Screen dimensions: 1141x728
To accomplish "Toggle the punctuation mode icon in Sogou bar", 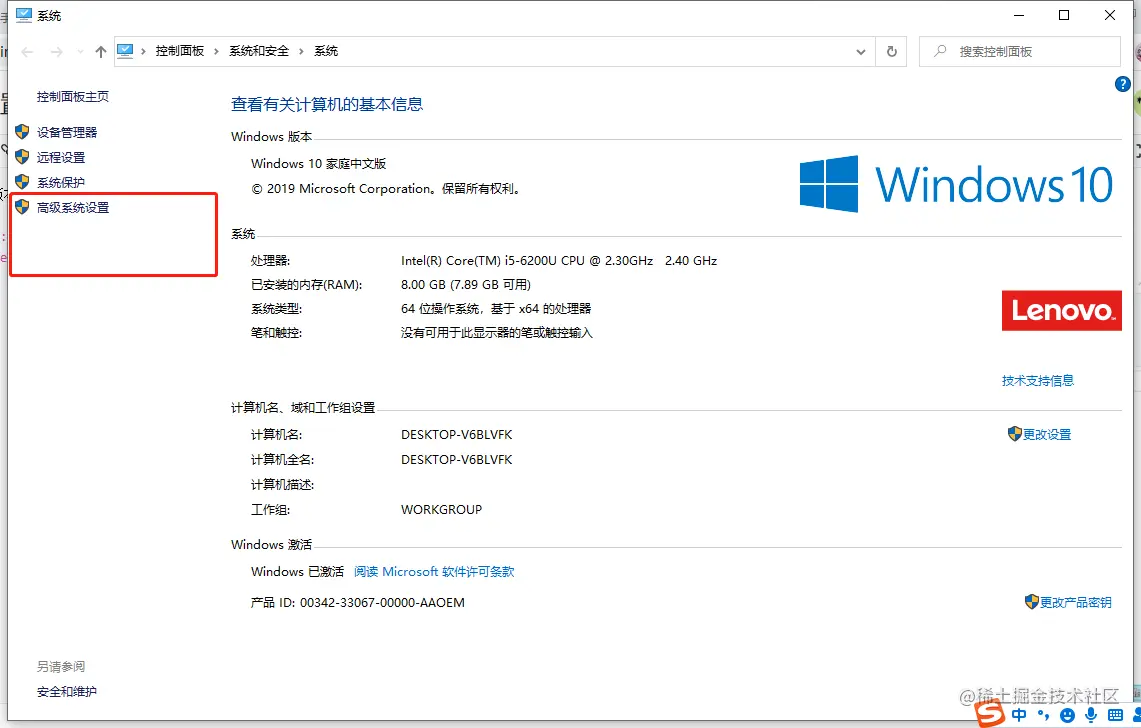I will coord(1043,716).
